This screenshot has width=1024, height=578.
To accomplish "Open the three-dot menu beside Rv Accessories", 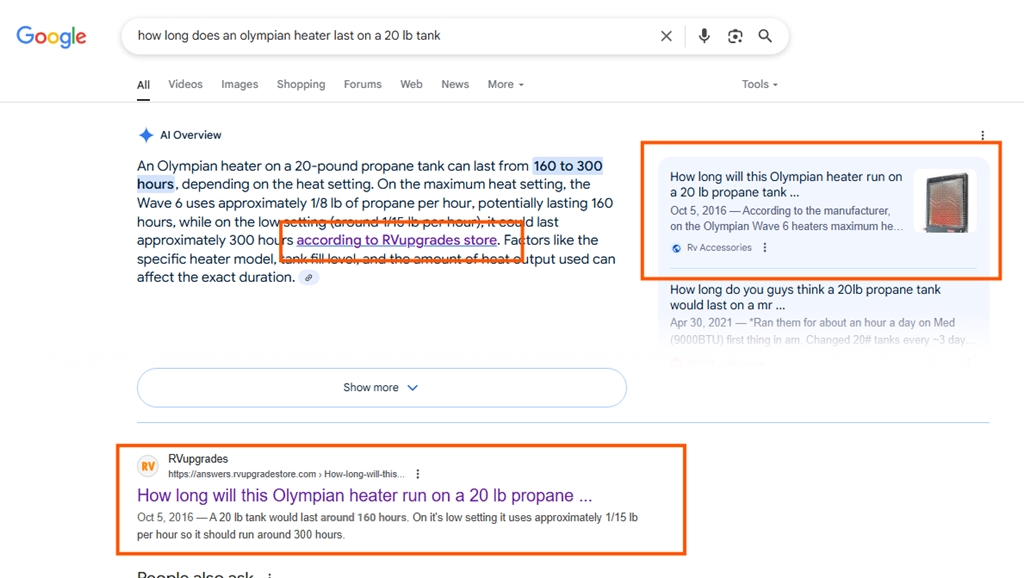I will tap(765, 248).
